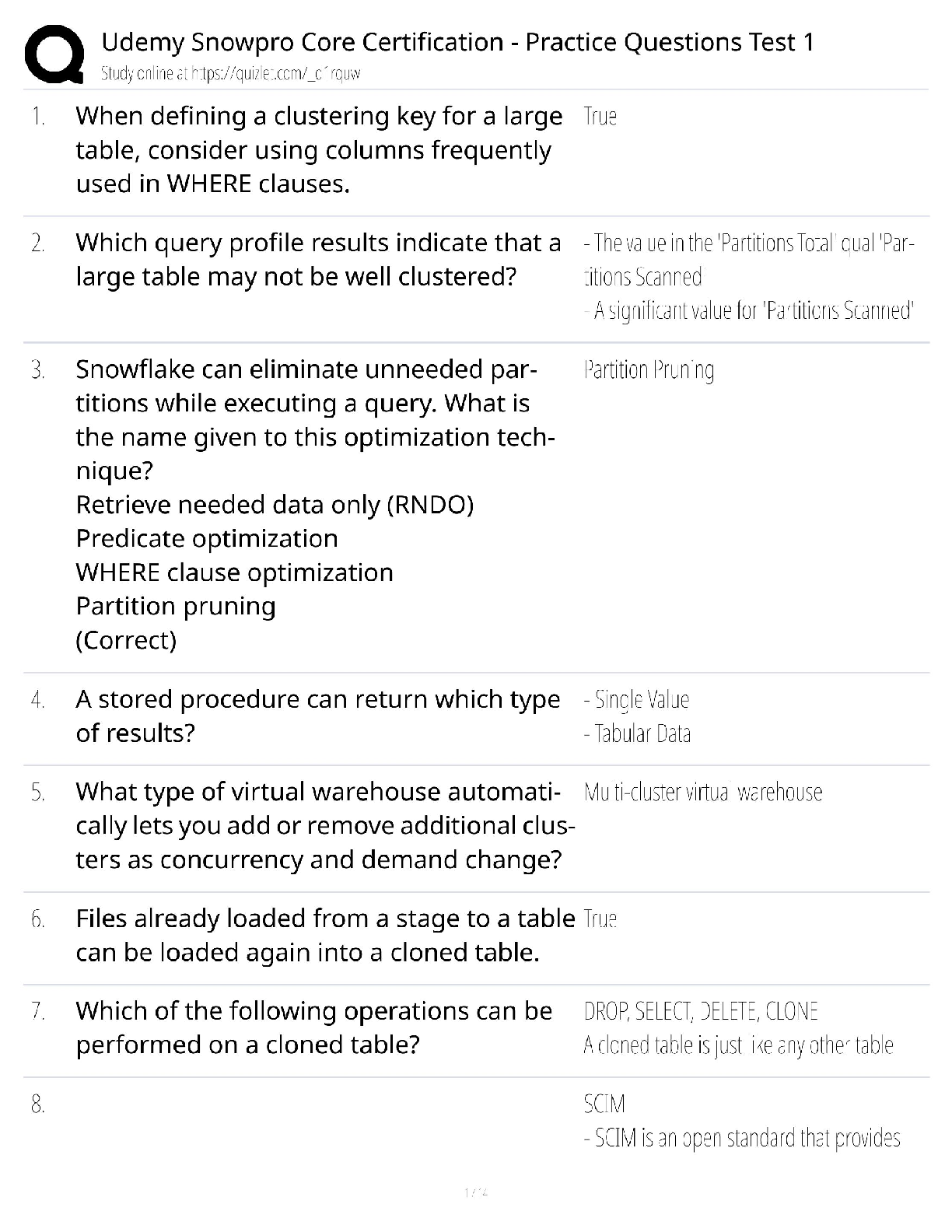Click the "DROP, SELECT, DELETE, CLONE" answer
The image size is (952, 1232).
701,1011
